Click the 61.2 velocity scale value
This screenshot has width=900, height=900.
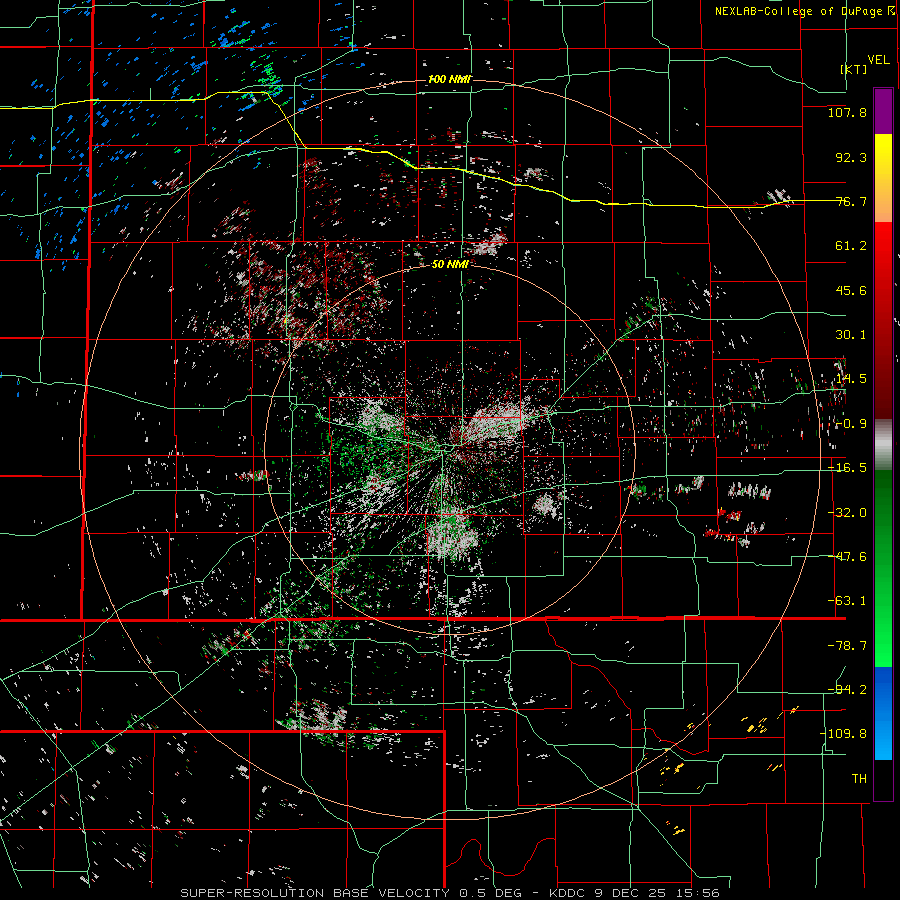tap(851, 246)
